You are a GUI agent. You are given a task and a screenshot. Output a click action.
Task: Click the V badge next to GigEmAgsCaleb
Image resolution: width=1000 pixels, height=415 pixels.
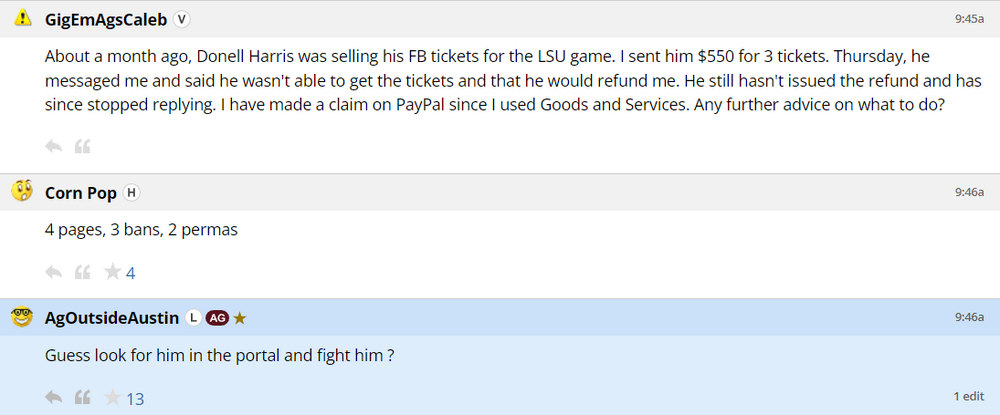click(181, 19)
